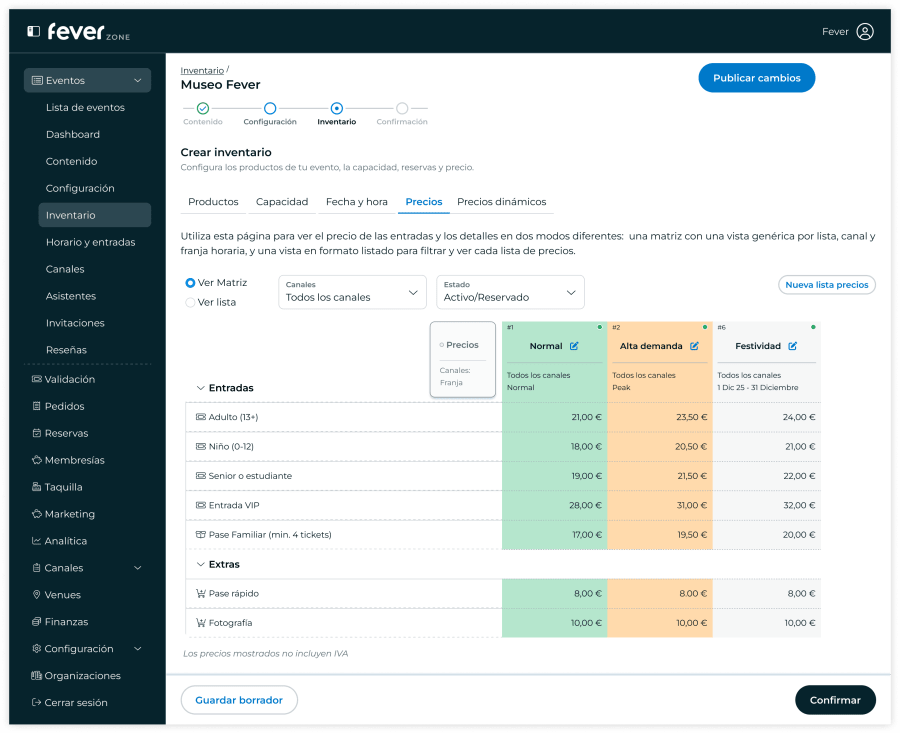Click the Adulto Normal price cell
The image size is (900, 733).
pos(554,417)
